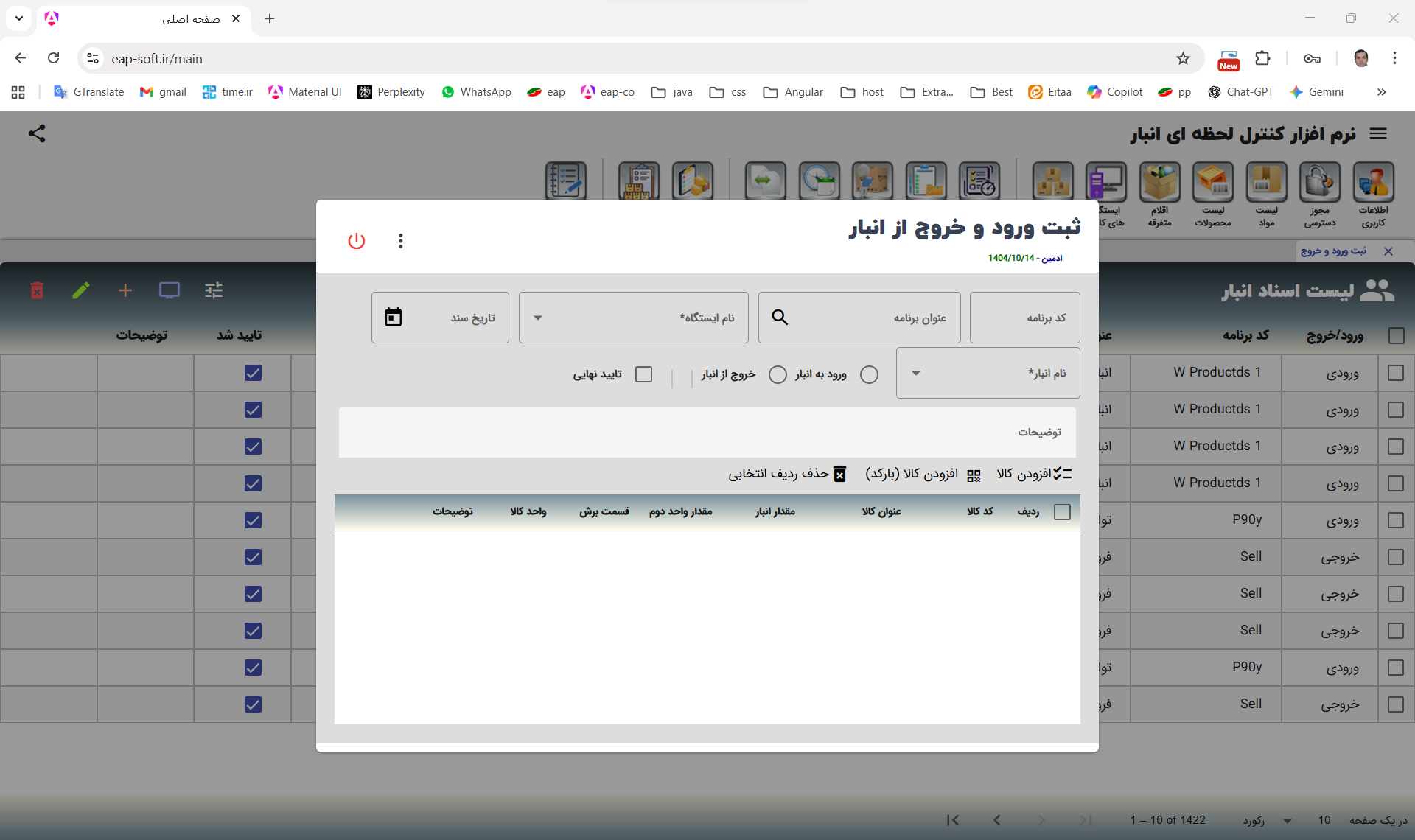Check the تایید نهایی checkbox
This screenshot has height=840, width=1415.
click(x=643, y=374)
